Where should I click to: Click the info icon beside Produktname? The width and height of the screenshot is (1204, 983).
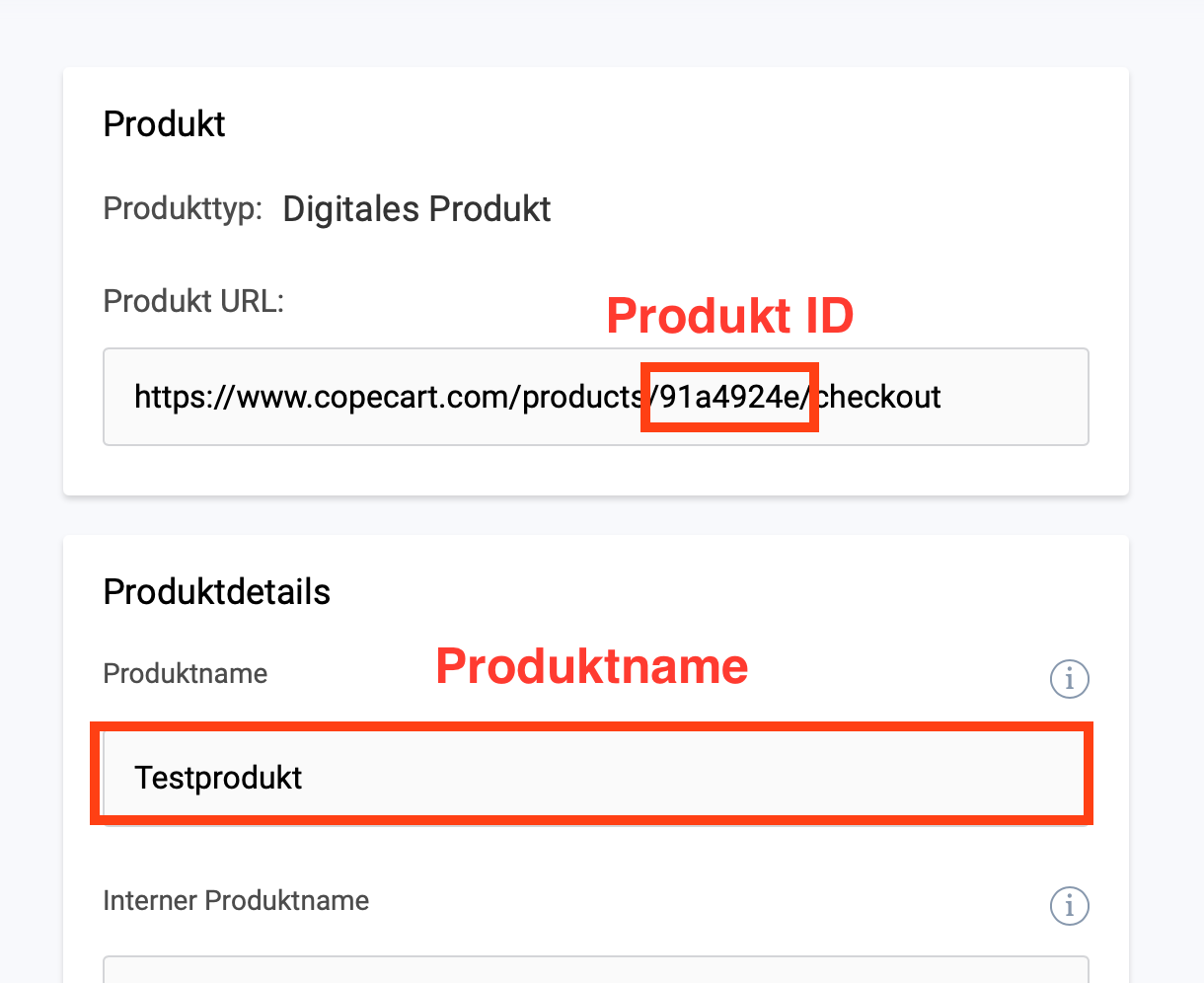pyautogui.click(x=1069, y=679)
